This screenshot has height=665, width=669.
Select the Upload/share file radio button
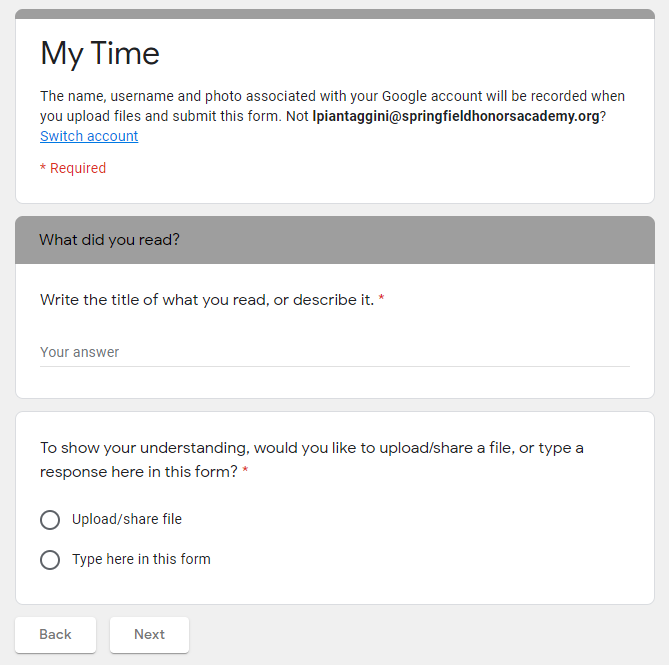50,520
